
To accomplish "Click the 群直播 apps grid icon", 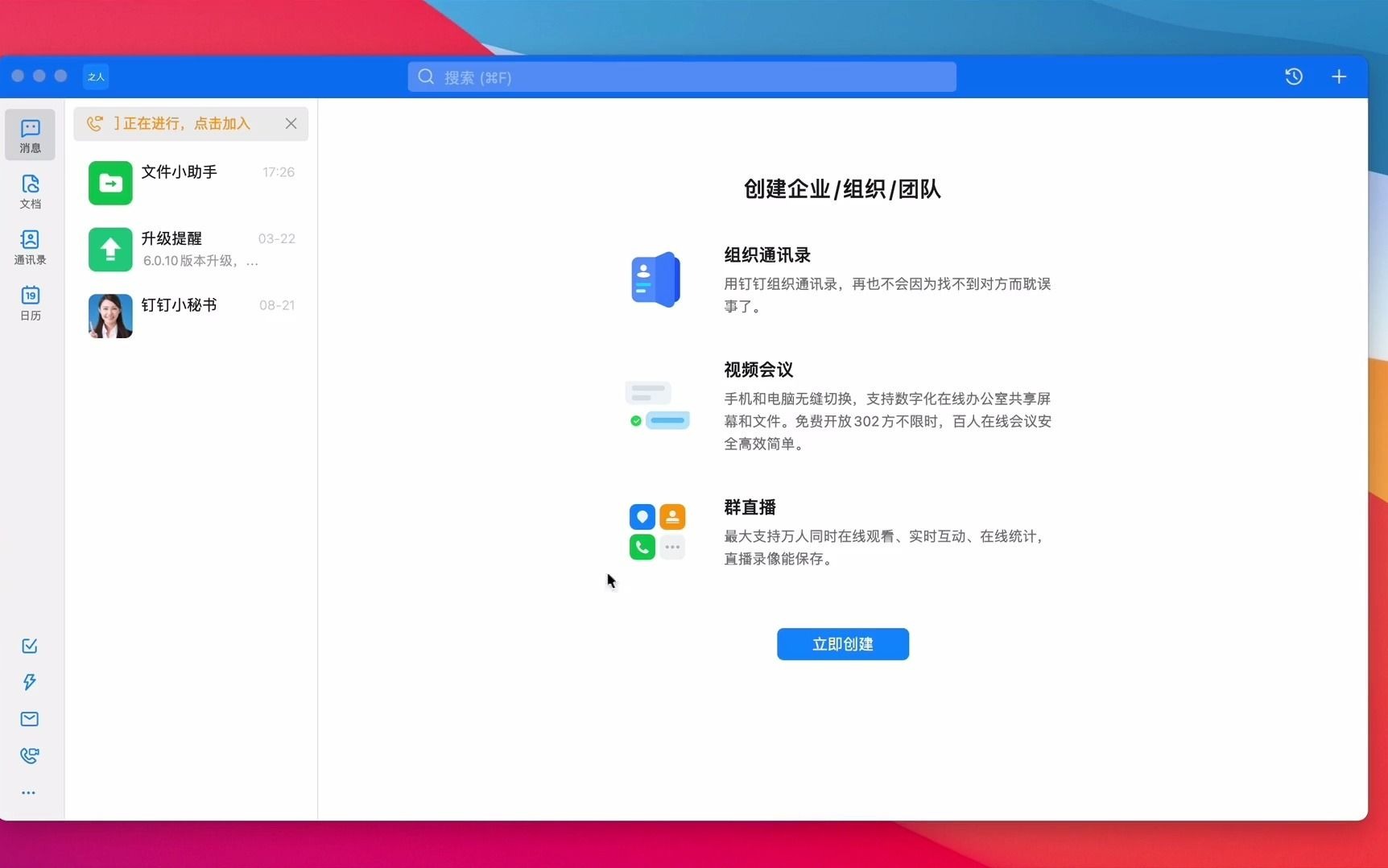I will (x=657, y=531).
